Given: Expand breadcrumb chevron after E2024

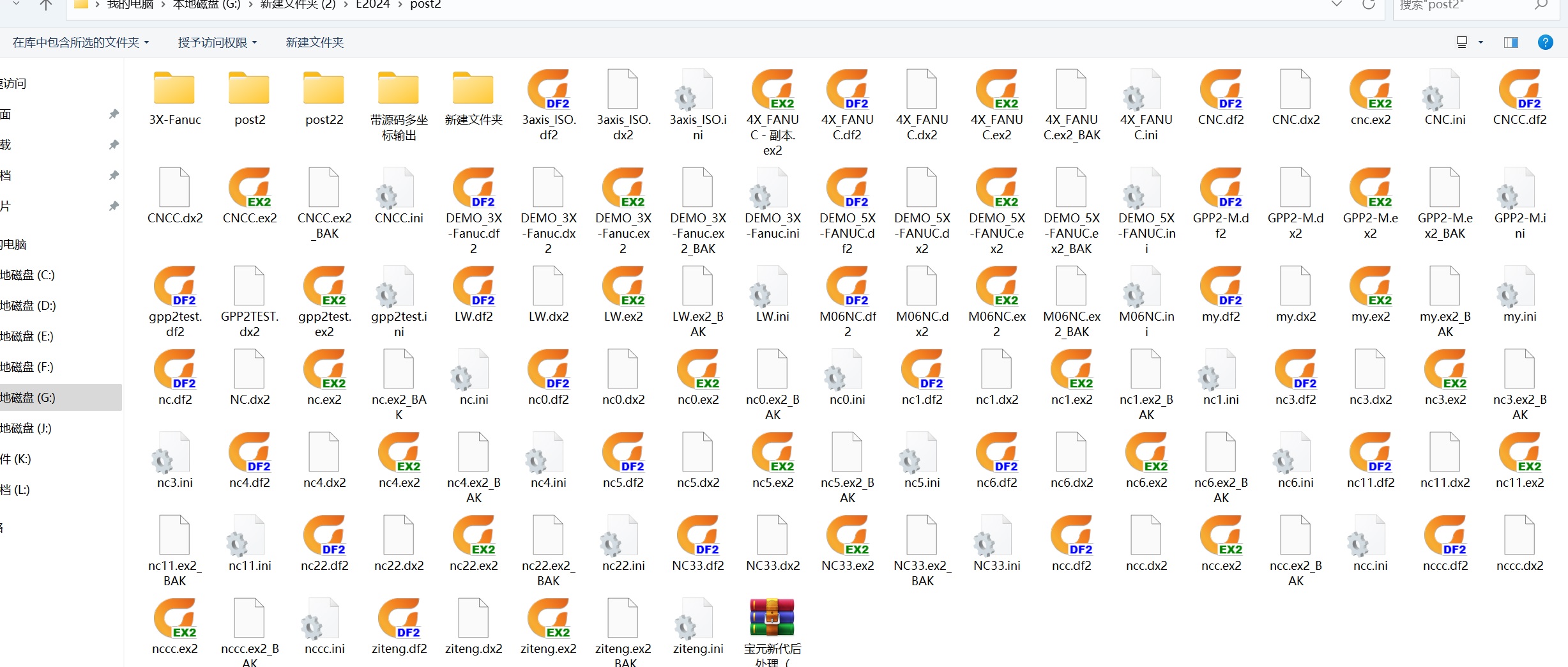Looking at the screenshot, I should pos(399,4).
